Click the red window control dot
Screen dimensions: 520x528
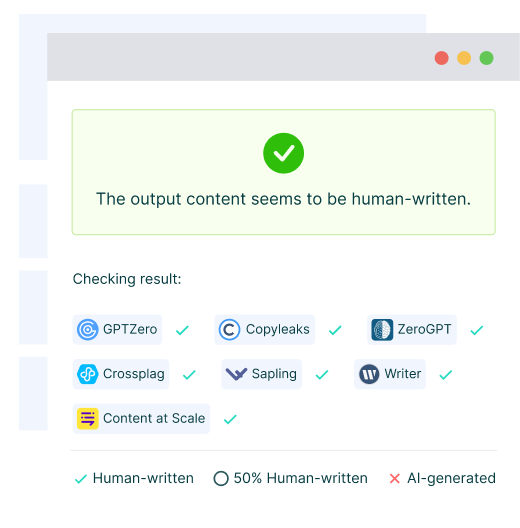tap(442, 58)
